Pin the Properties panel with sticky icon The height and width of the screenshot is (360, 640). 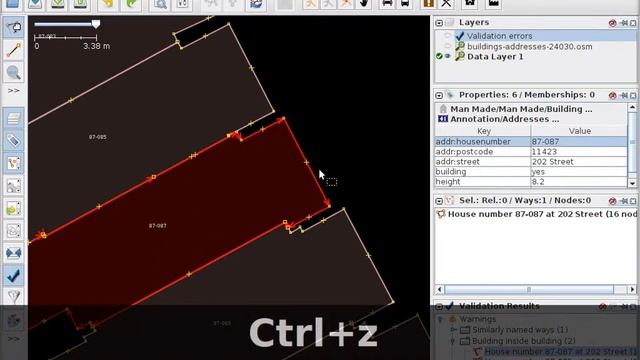coord(623,96)
